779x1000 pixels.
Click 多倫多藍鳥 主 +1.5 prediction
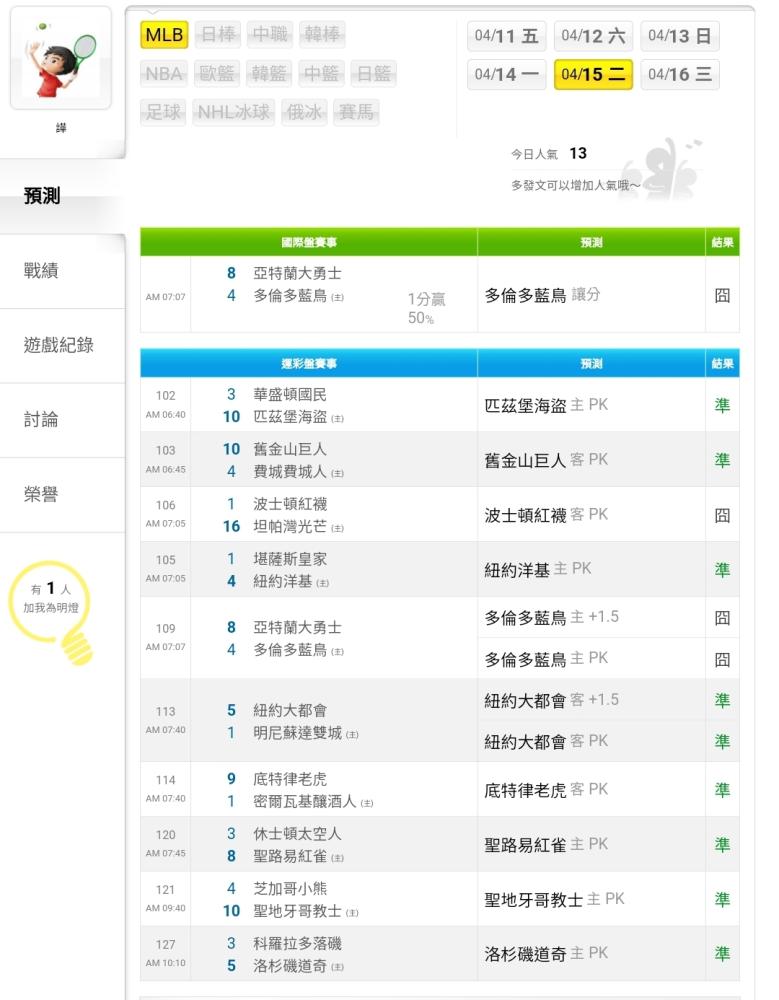tap(551, 617)
